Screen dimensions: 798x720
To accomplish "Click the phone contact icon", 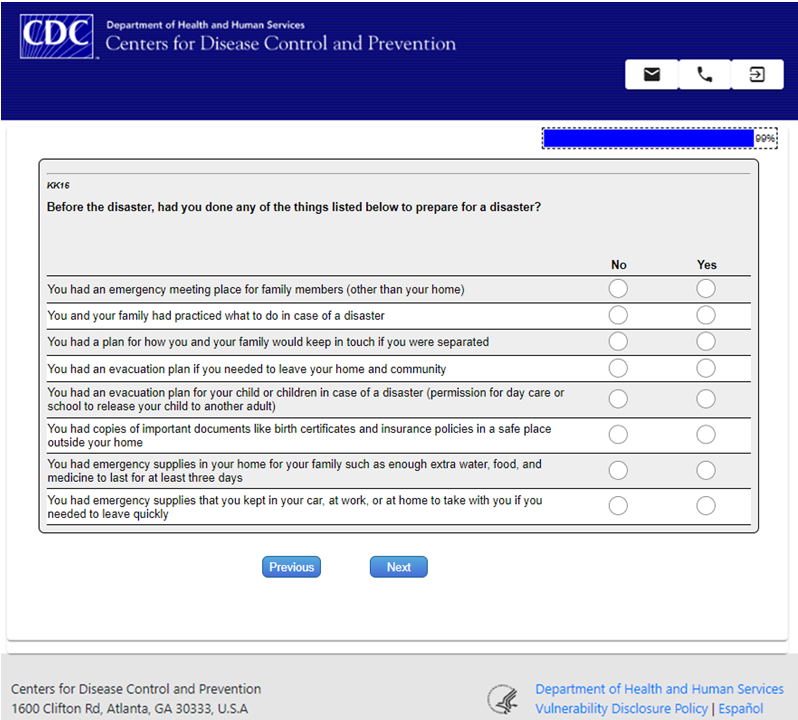I will tap(705, 75).
